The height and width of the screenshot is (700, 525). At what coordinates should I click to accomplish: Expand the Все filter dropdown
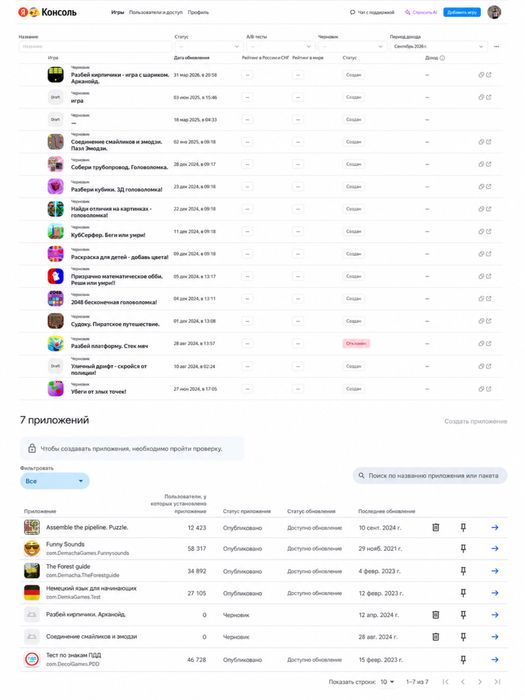54,481
